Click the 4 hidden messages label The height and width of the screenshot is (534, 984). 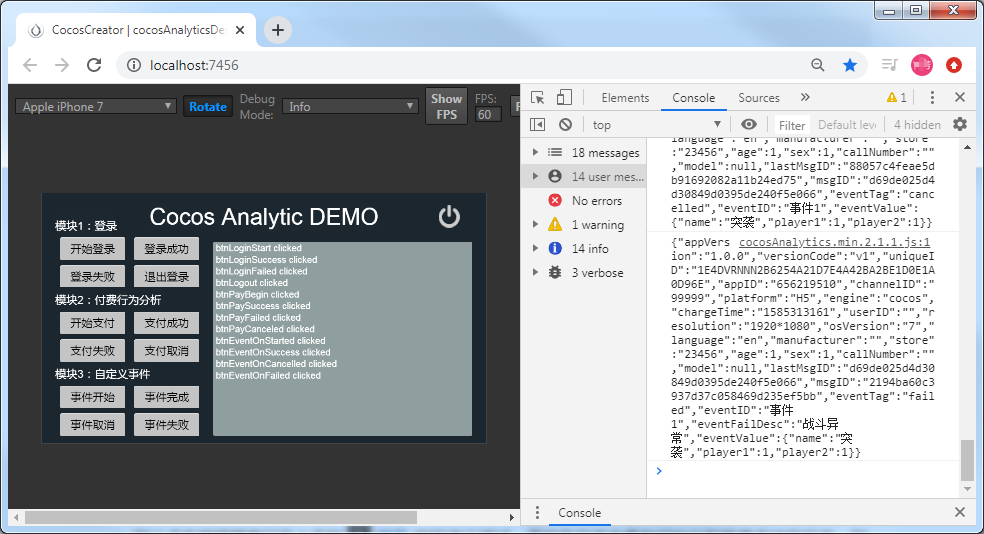click(x=917, y=124)
